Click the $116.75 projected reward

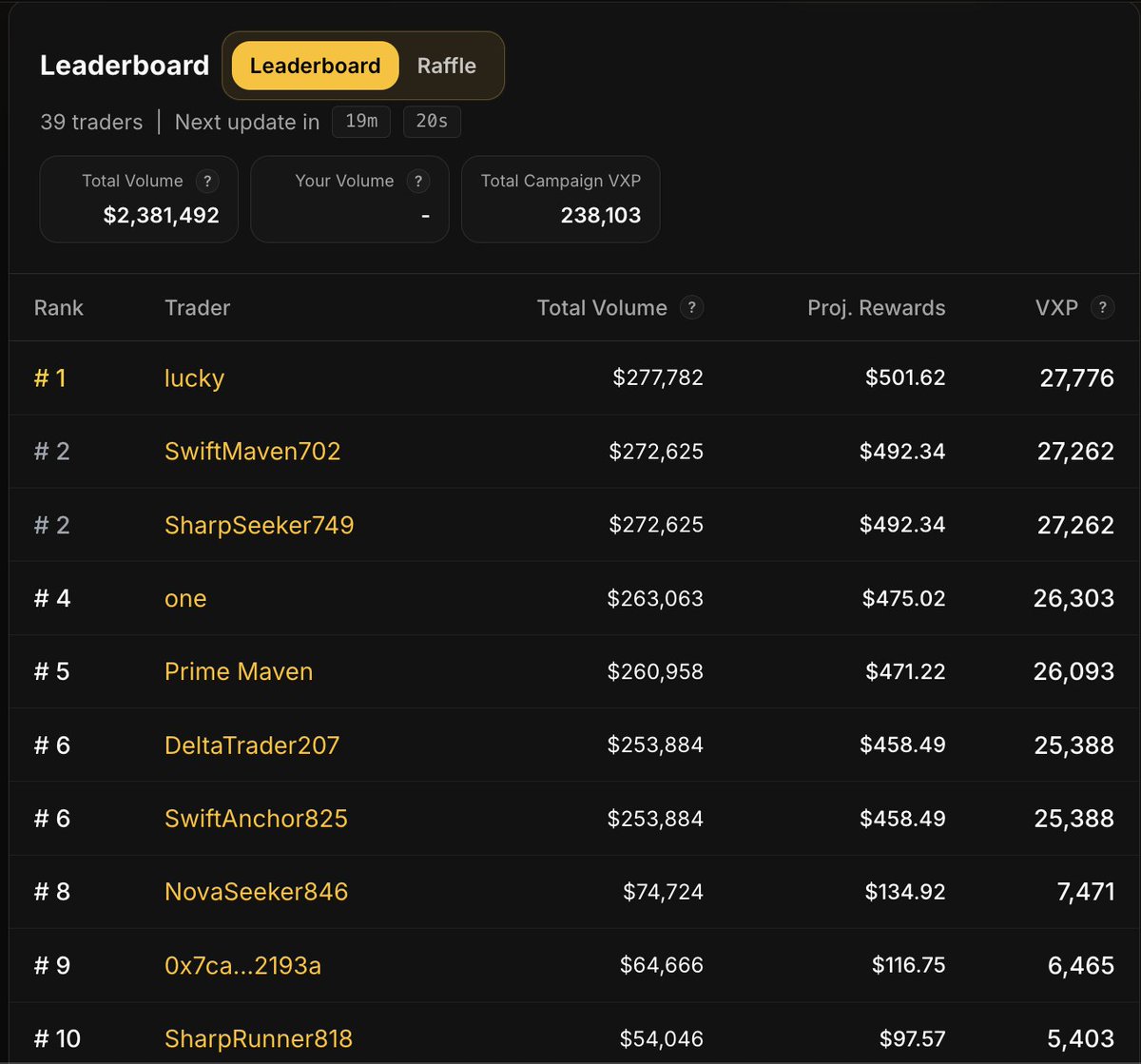point(909,966)
